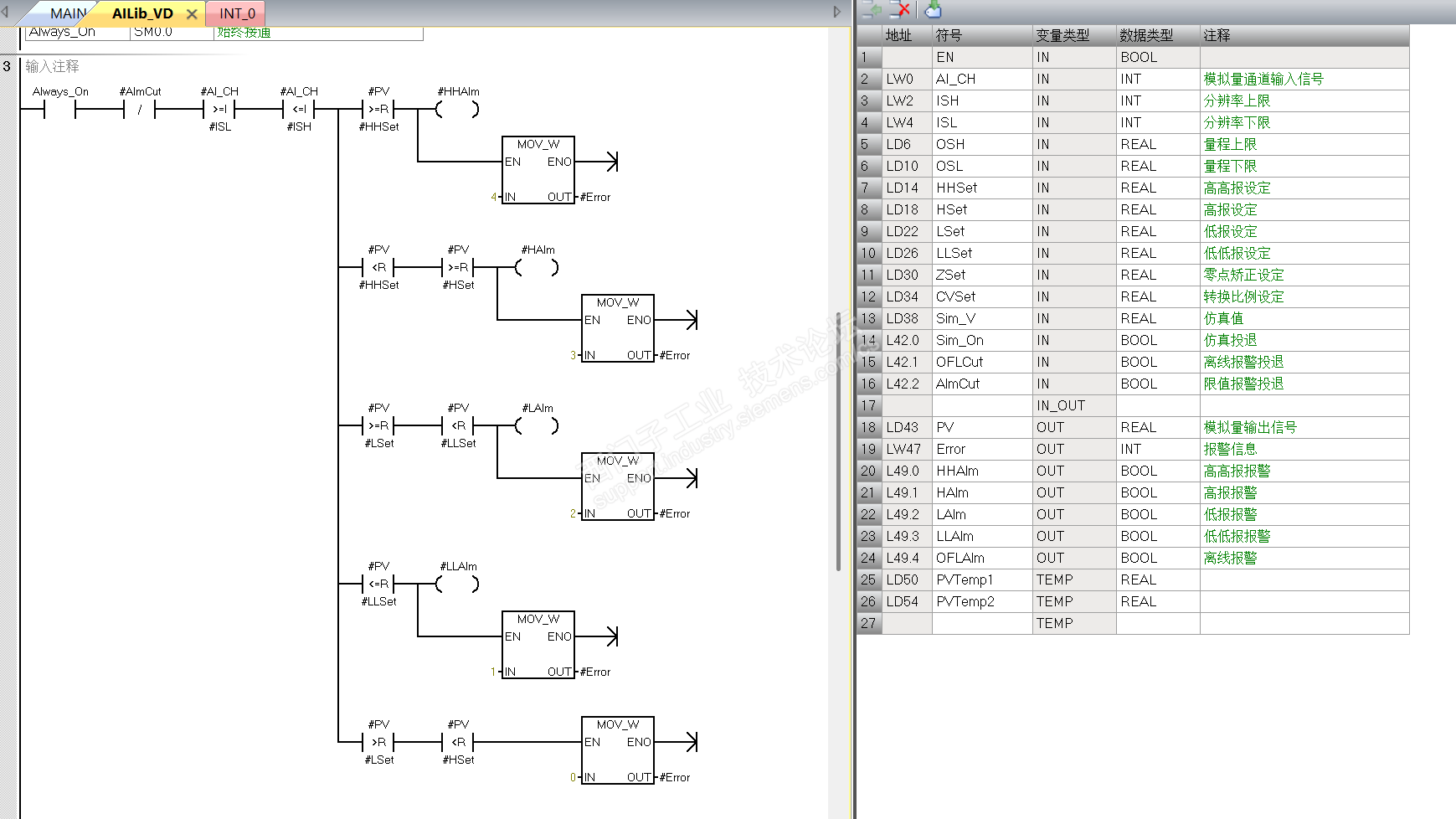
Task: Click the 'AI_CH' symbol cell in the variable table
Action: tap(982, 79)
